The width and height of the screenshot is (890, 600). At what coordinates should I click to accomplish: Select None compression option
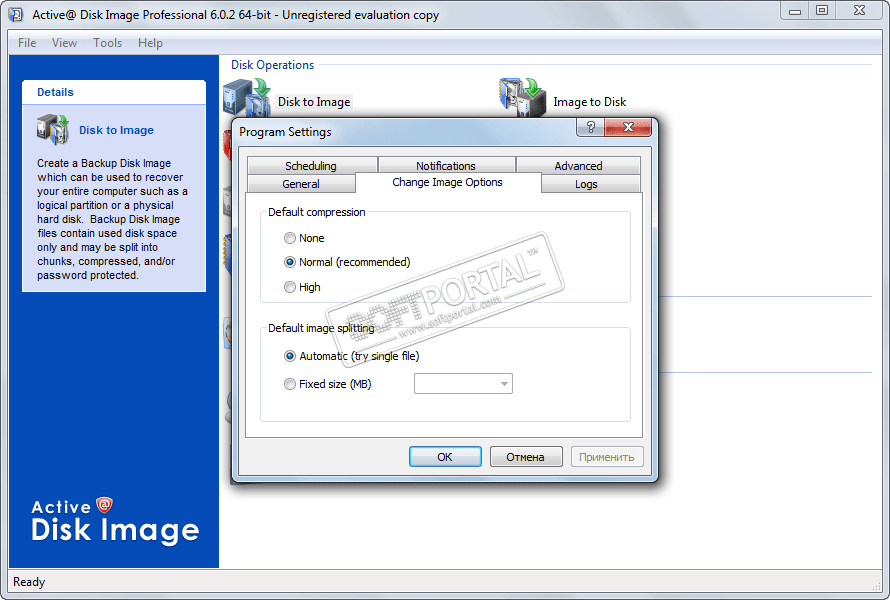coord(289,238)
